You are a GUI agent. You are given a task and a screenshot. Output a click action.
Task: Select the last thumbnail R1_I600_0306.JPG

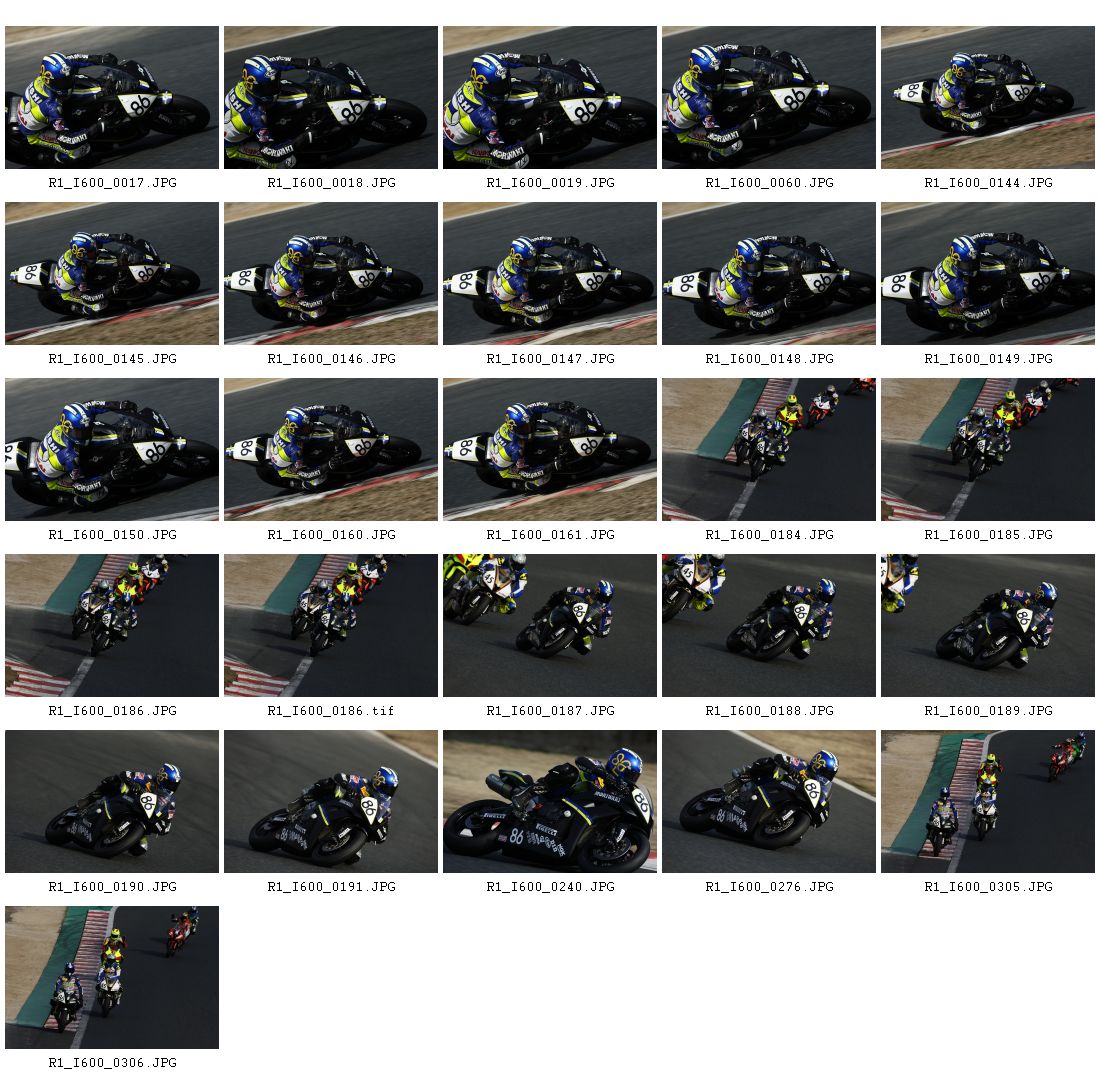tap(112, 978)
